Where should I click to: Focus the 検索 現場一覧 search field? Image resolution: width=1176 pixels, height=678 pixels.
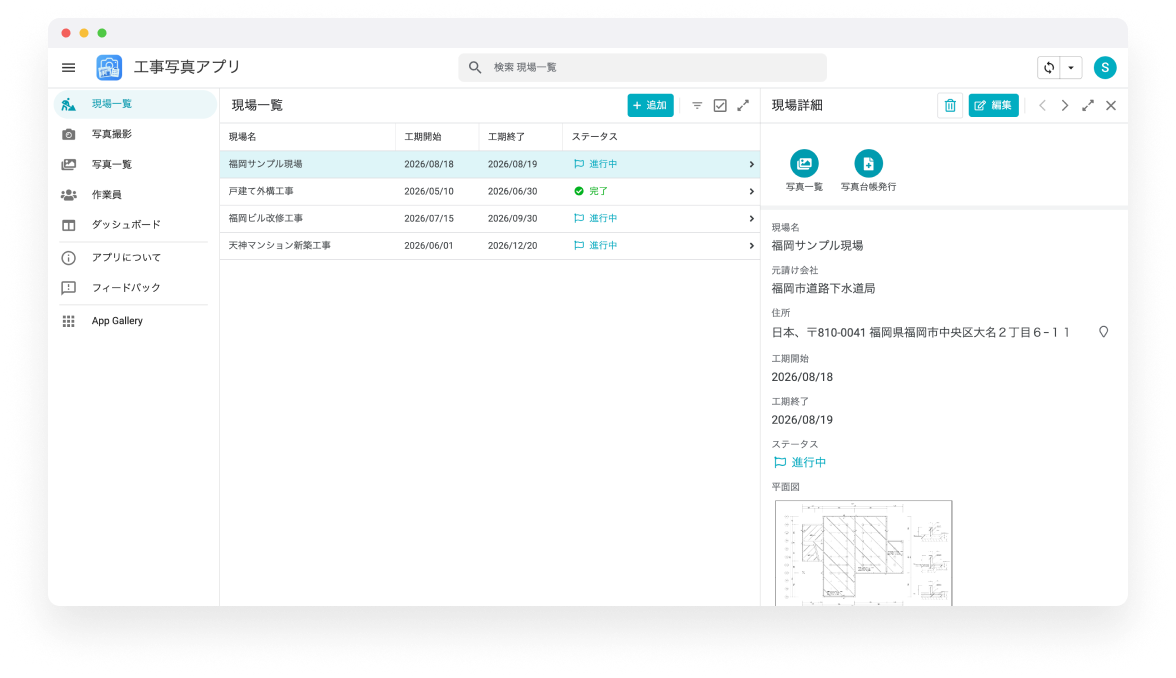(642, 68)
